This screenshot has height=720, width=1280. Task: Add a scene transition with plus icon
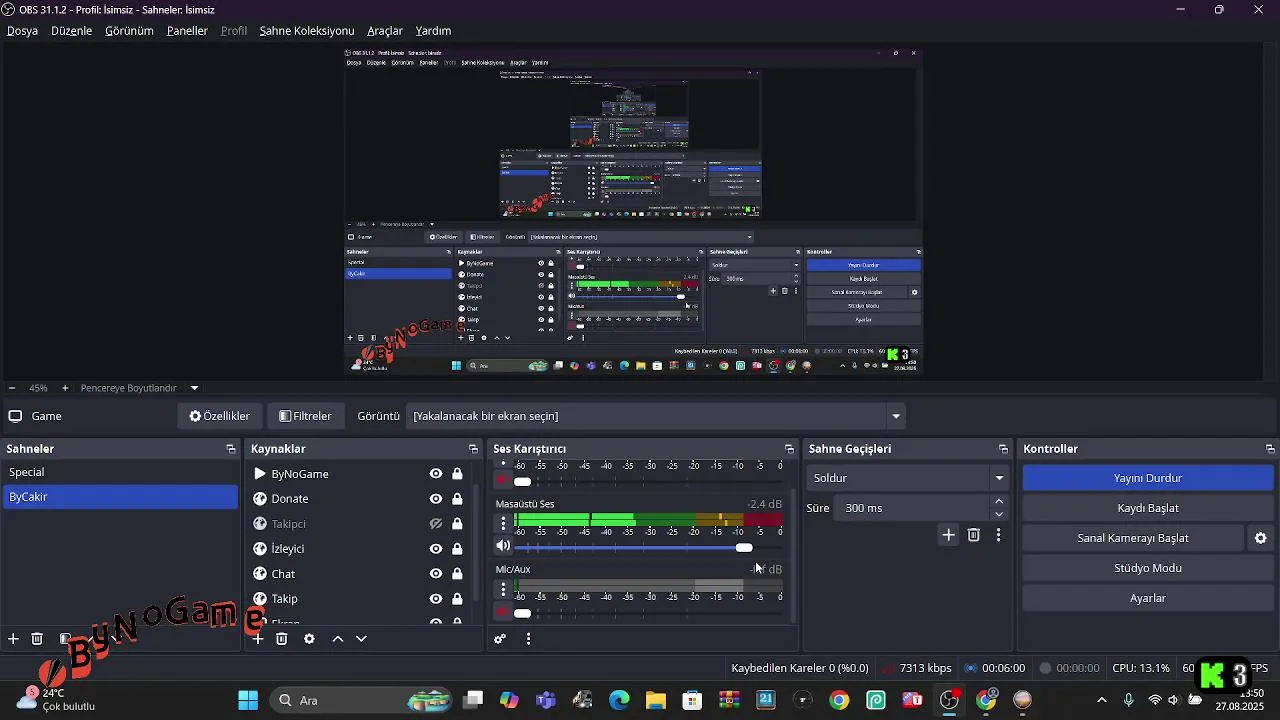[x=949, y=535]
